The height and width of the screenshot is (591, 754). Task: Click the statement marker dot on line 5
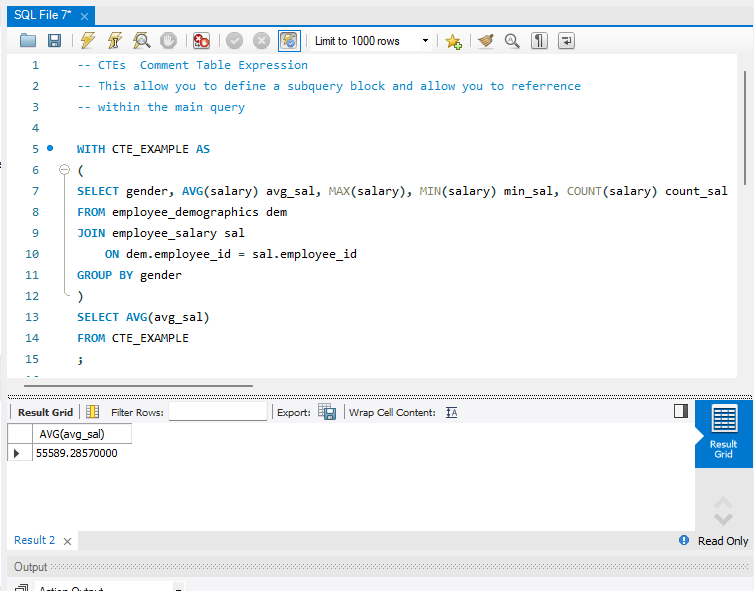50,148
